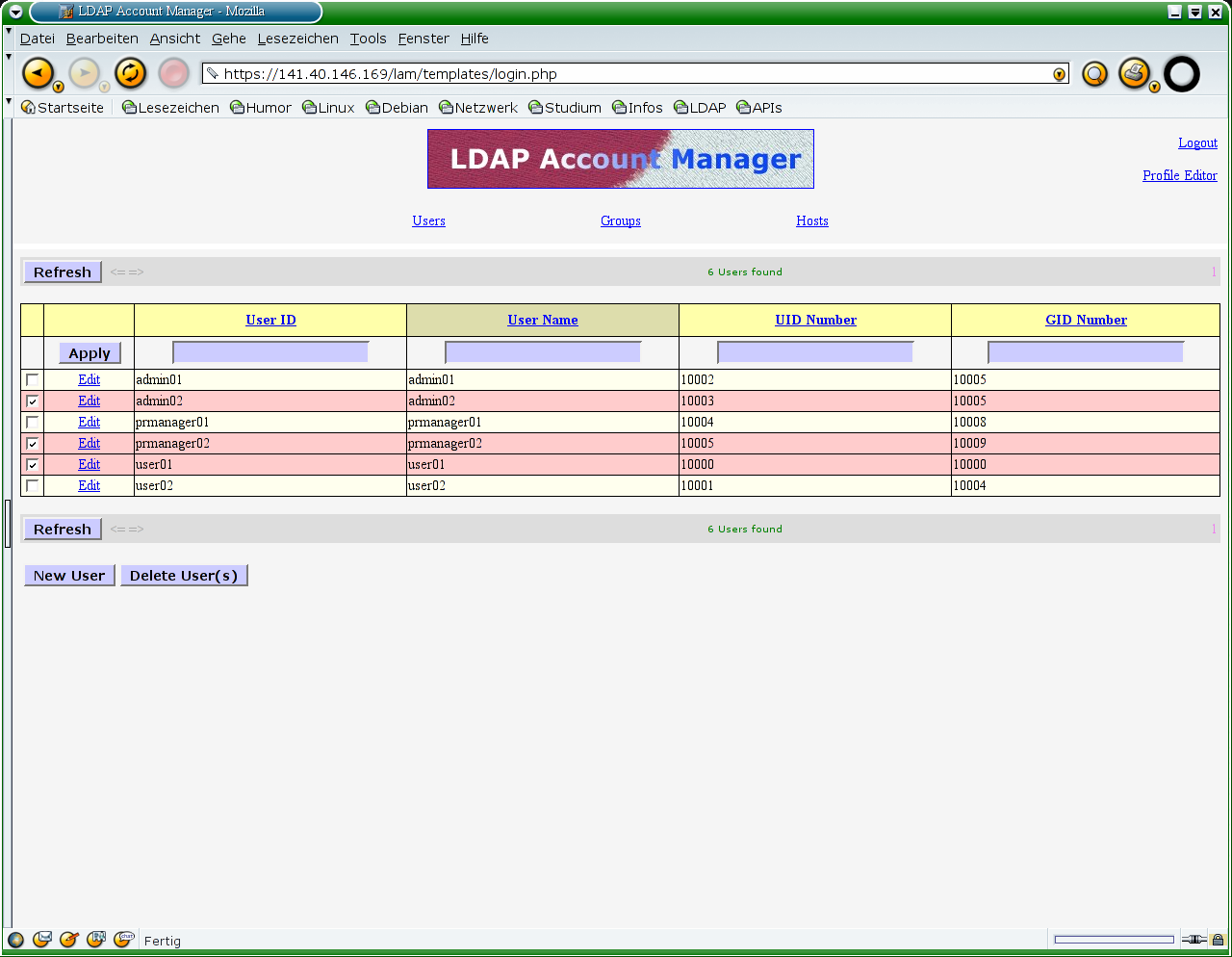This screenshot has height=957, width=1232.
Task: Click the sidebar grippy on left edge
Action: (8, 523)
